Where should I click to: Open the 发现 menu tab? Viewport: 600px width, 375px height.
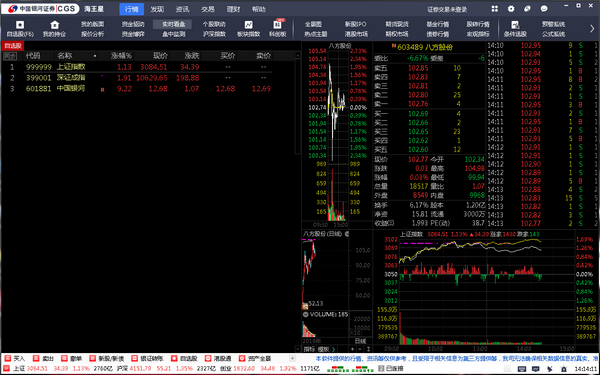pyautogui.click(x=157, y=9)
